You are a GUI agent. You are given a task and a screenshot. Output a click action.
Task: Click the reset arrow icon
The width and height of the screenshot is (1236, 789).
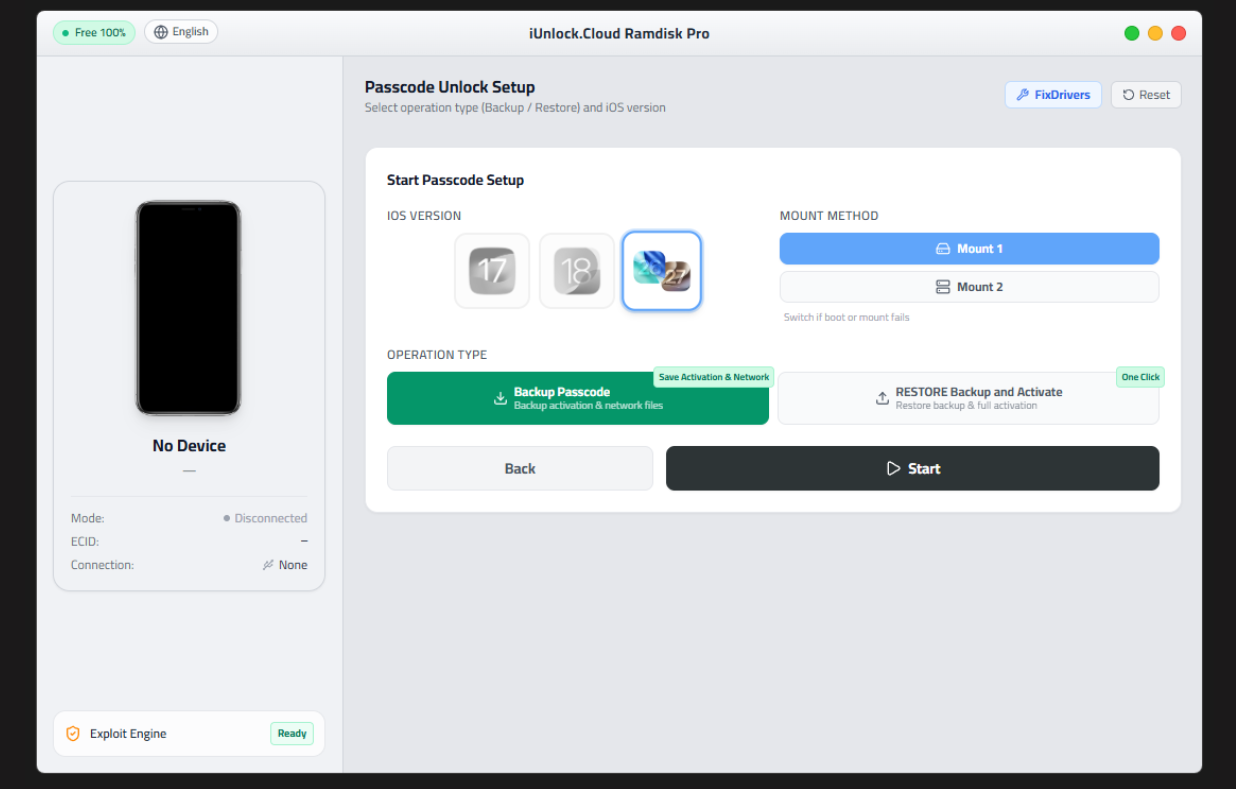coord(1129,95)
